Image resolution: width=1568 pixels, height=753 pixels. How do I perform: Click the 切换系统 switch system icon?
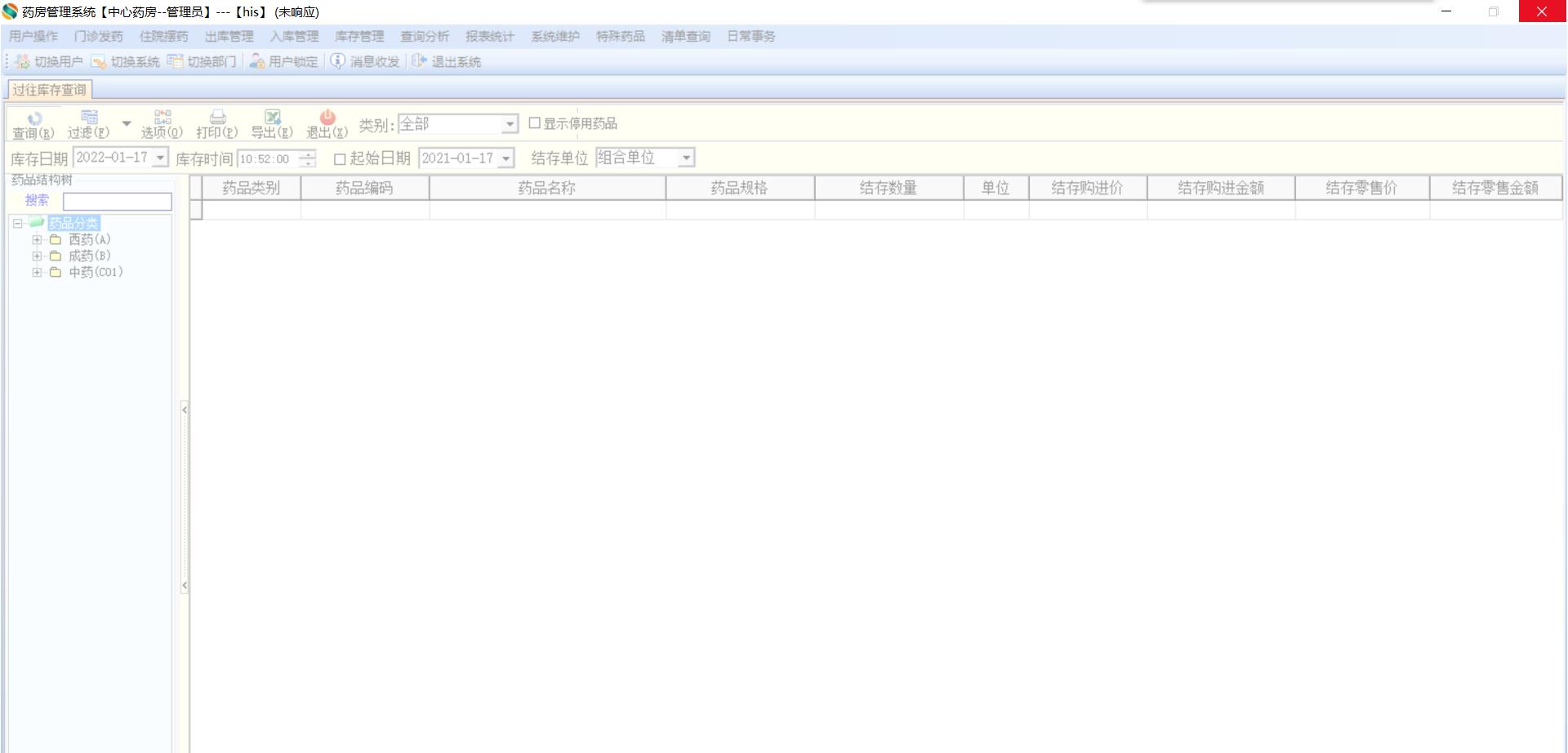tap(99, 61)
